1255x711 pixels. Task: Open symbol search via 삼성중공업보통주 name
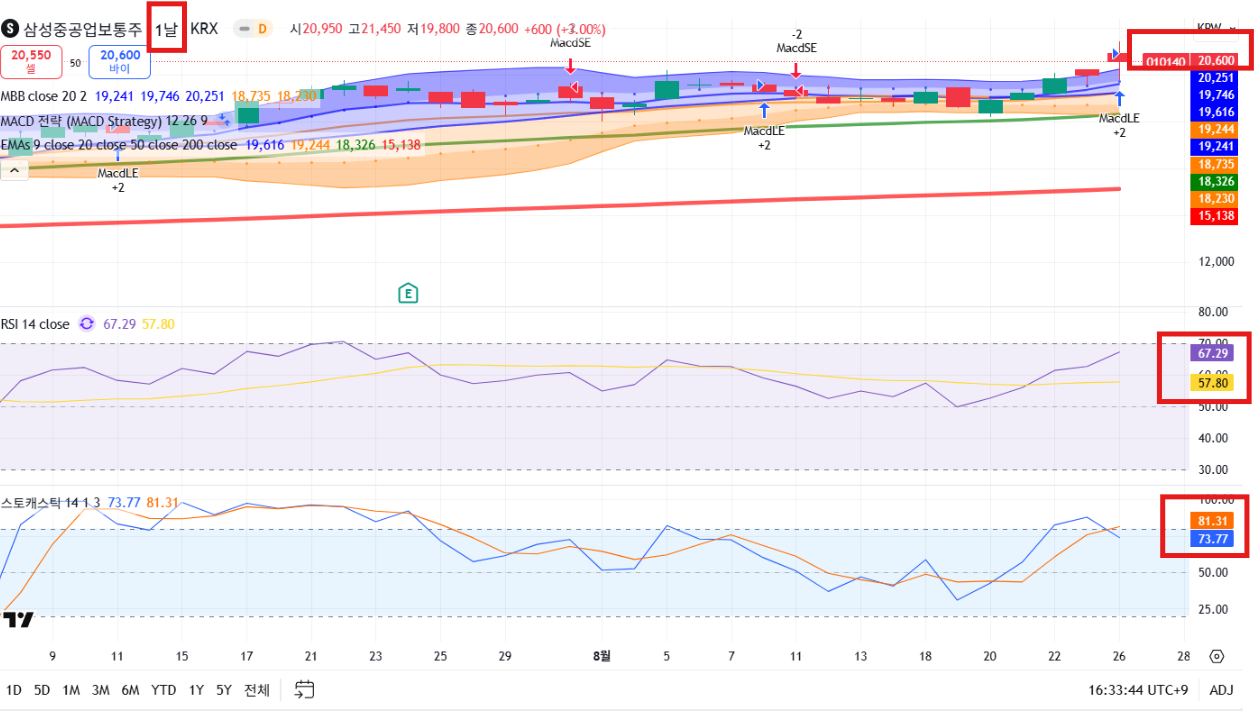pos(82,29)
